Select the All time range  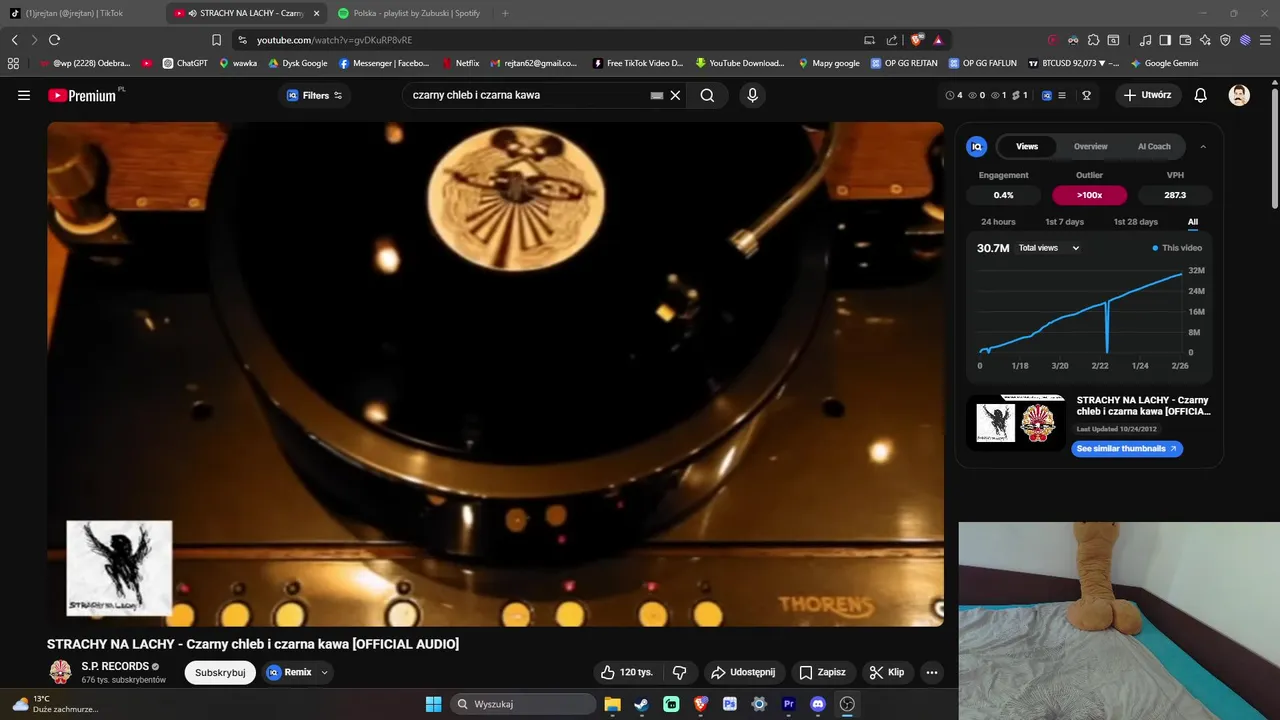pos(1192,222)
